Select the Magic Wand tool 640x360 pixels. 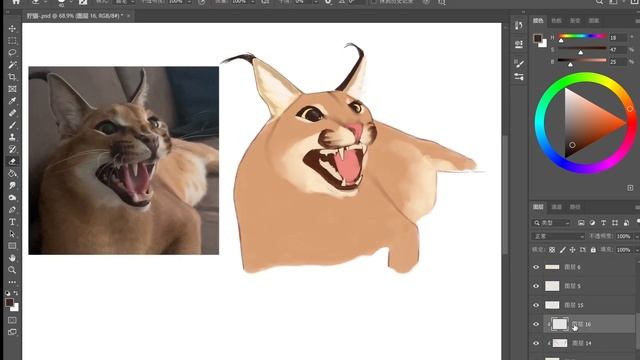(x=12, y=65)
